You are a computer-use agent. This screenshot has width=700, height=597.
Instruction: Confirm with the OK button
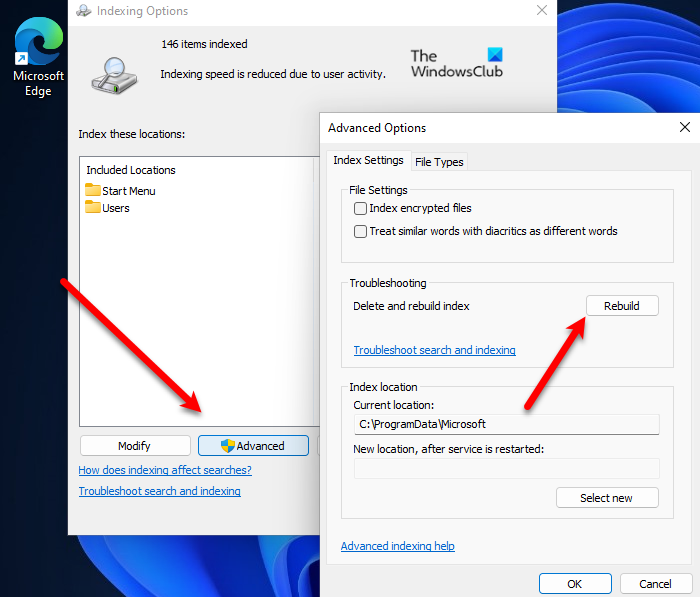[x=575, y=584]
